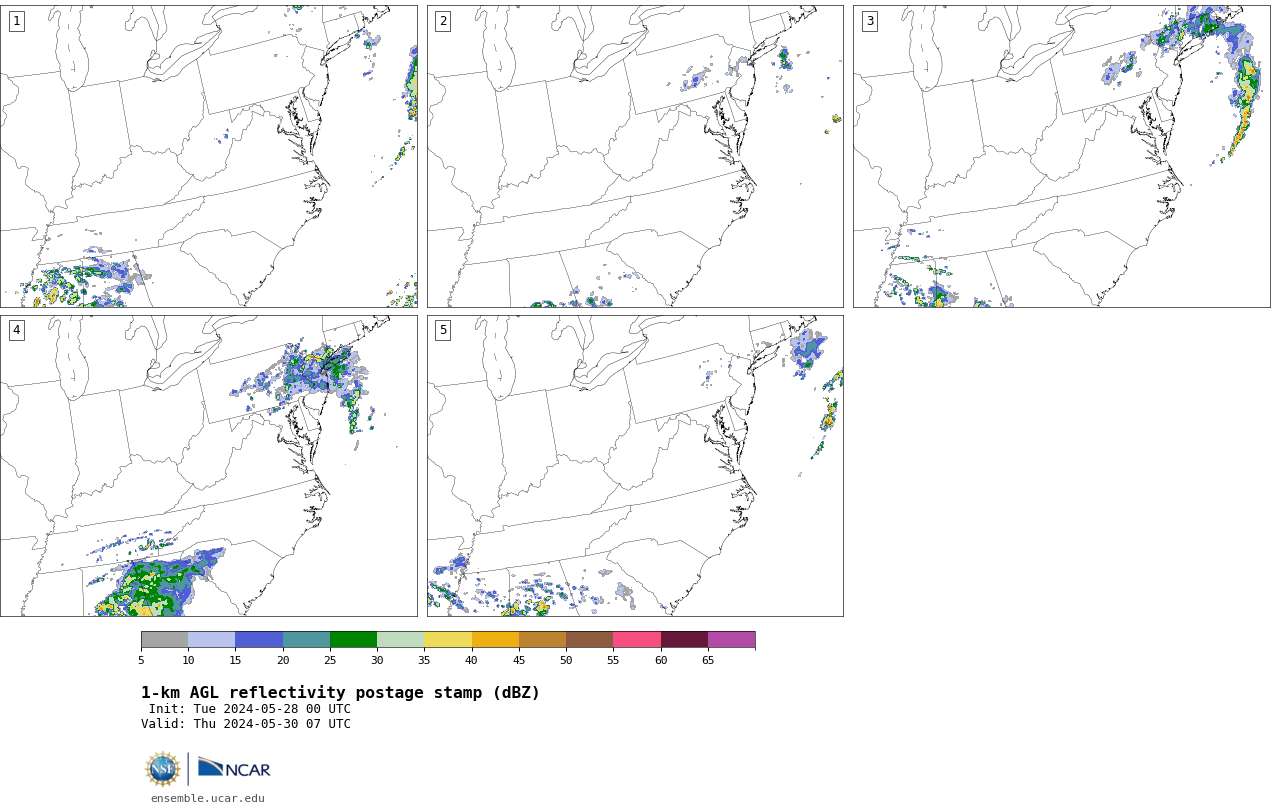Click the gray 5-10 dBZ color swatch
The image size is (1280, 809).
pyautogui.click(x=164, y=640)
